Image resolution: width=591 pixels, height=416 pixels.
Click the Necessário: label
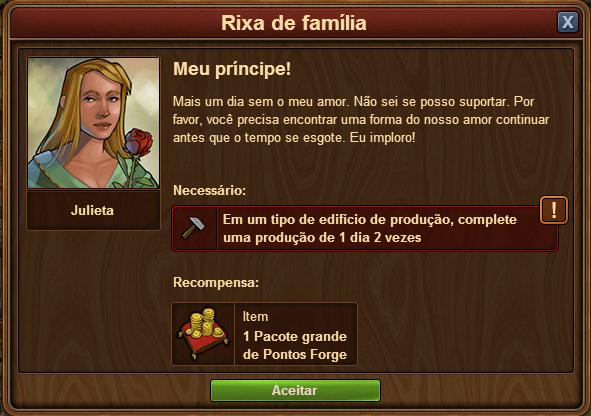point(210,190)
